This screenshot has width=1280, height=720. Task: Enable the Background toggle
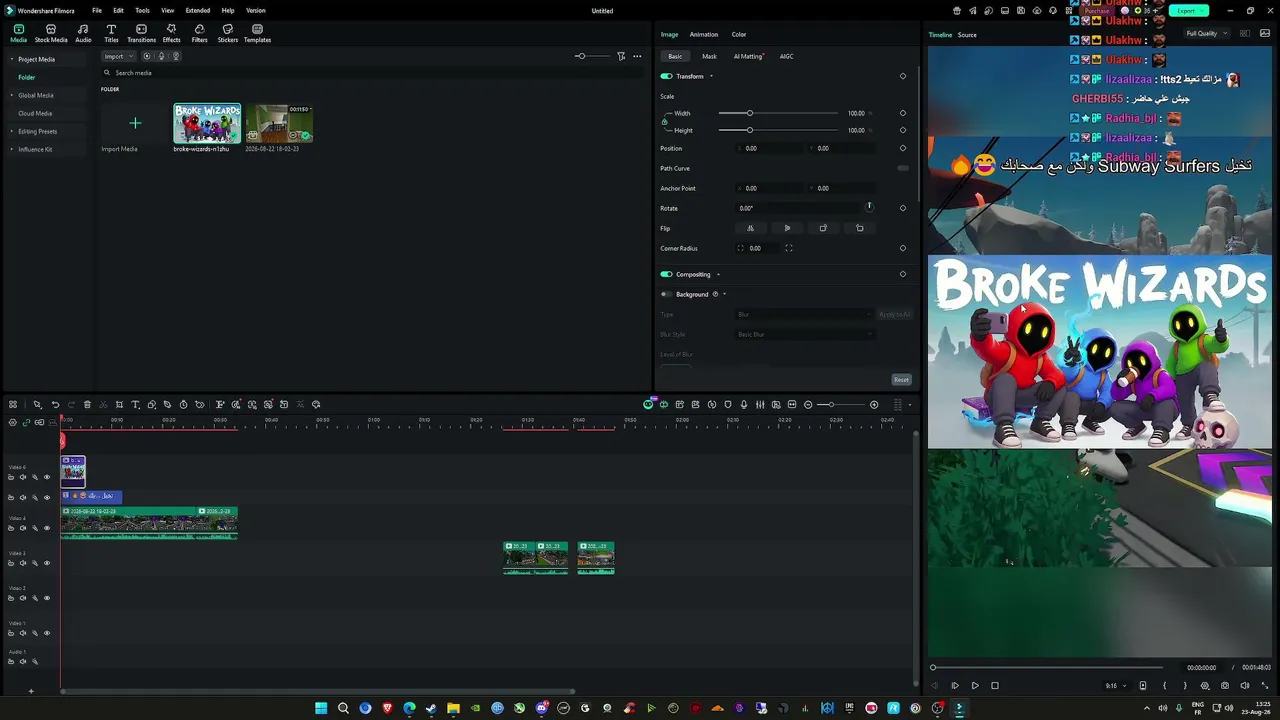click(666, 294)
